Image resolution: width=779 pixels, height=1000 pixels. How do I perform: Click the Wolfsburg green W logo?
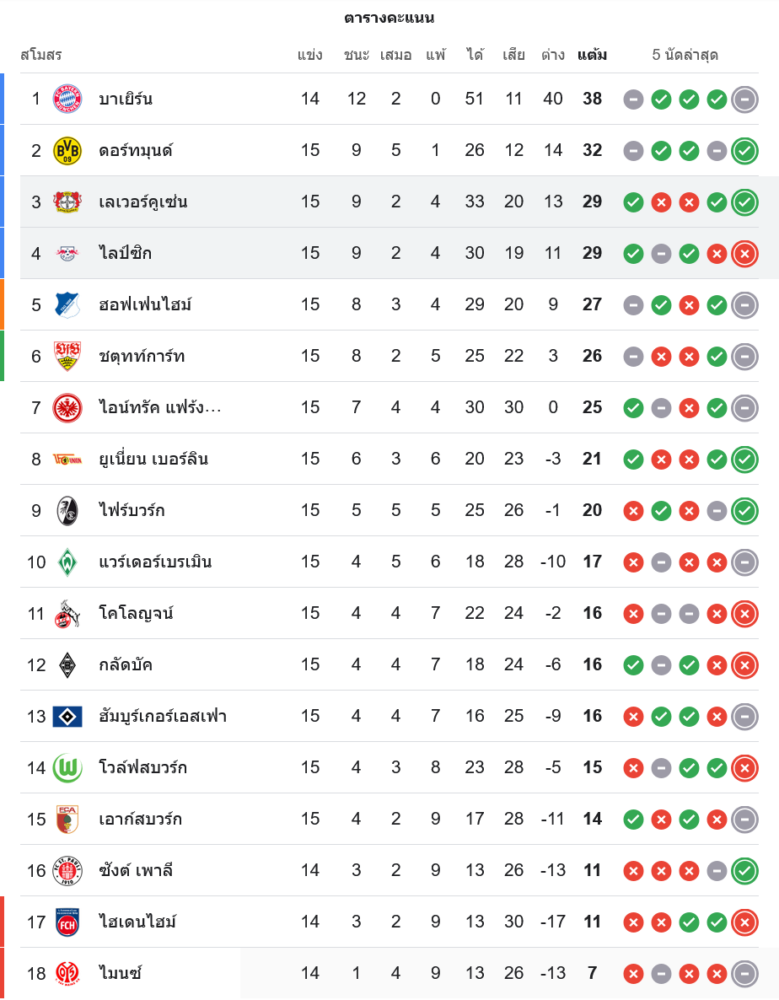coord(67,767)
